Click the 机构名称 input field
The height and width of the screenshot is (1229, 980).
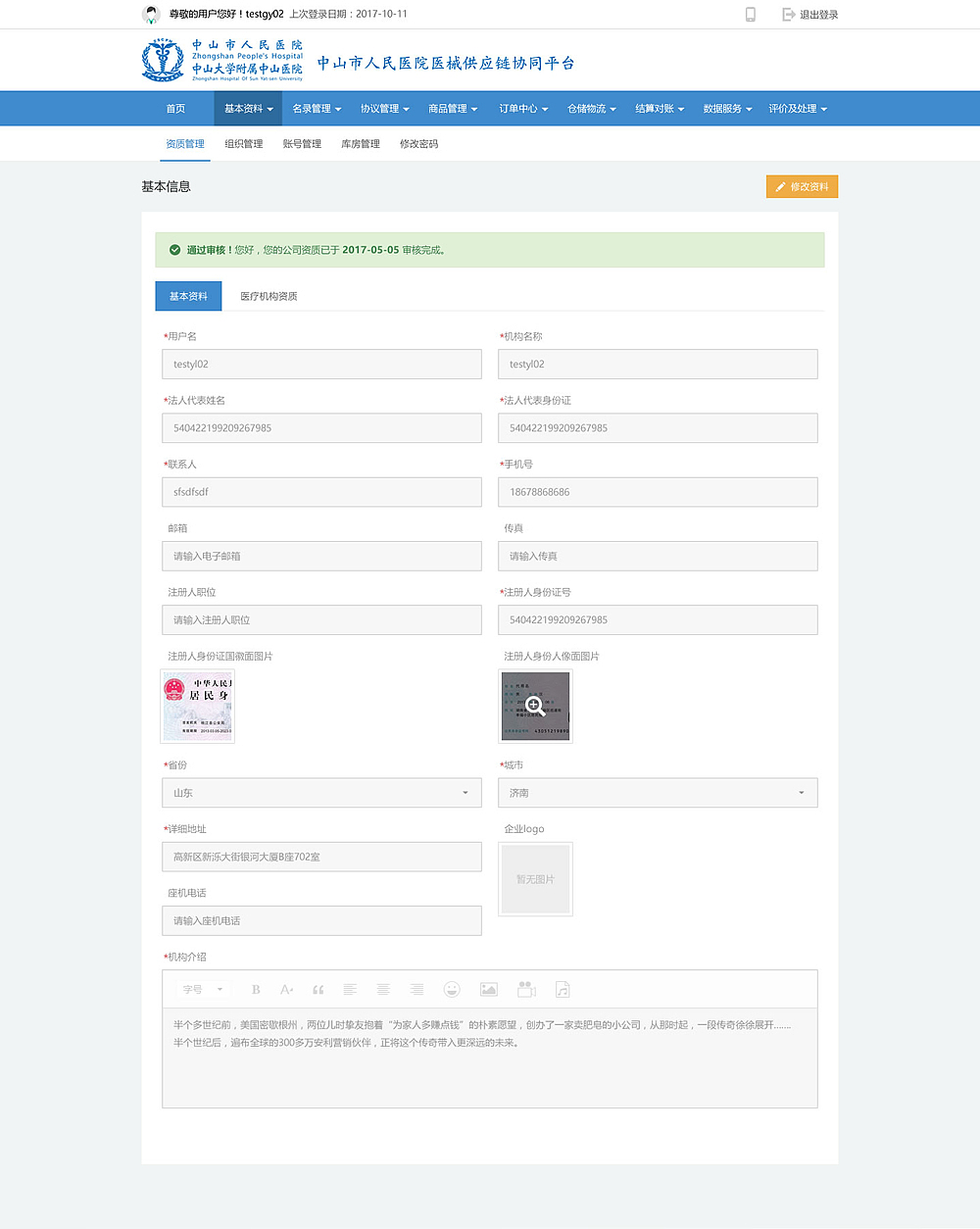click(x=658, y=364)
